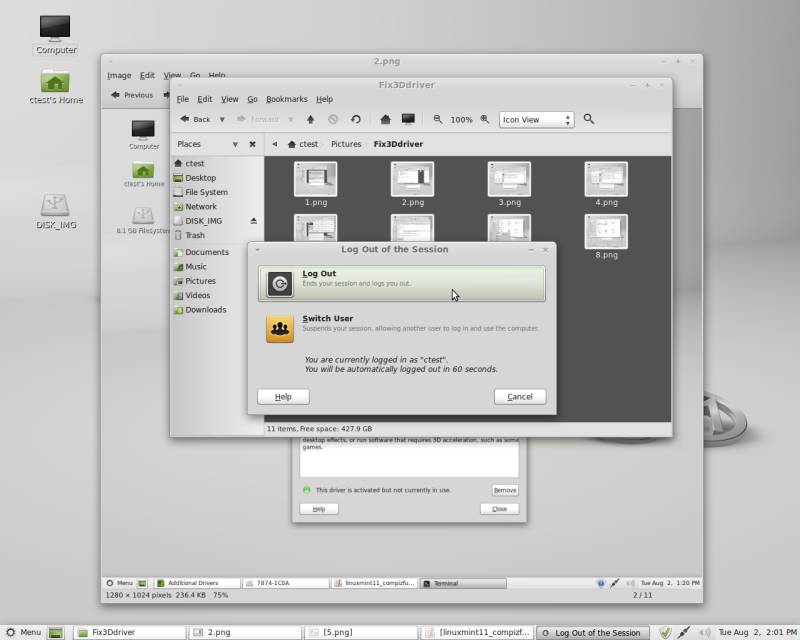Viewport: 800px width, 640px height.
Task: Cancel the log out dialog
Action: [520, 397]
